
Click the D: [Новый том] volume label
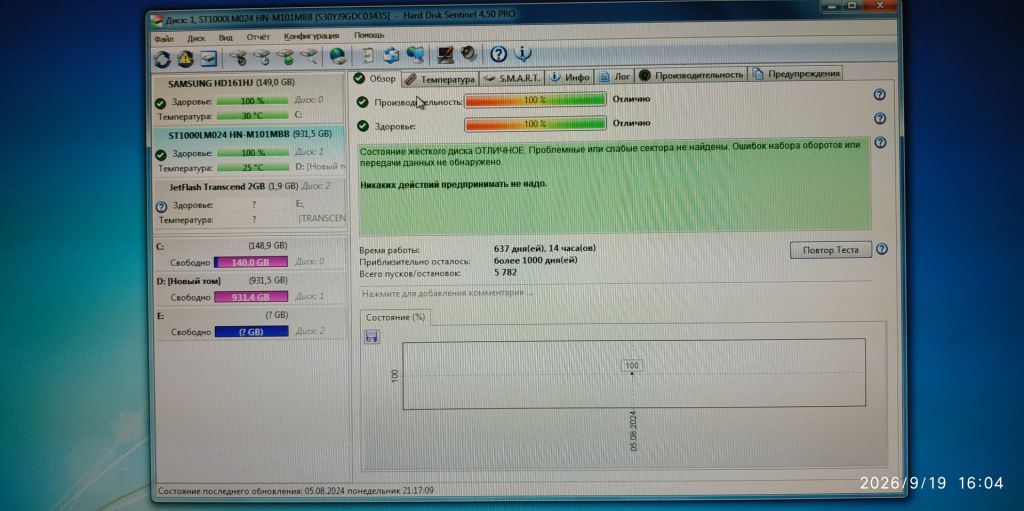click(189, 281)
